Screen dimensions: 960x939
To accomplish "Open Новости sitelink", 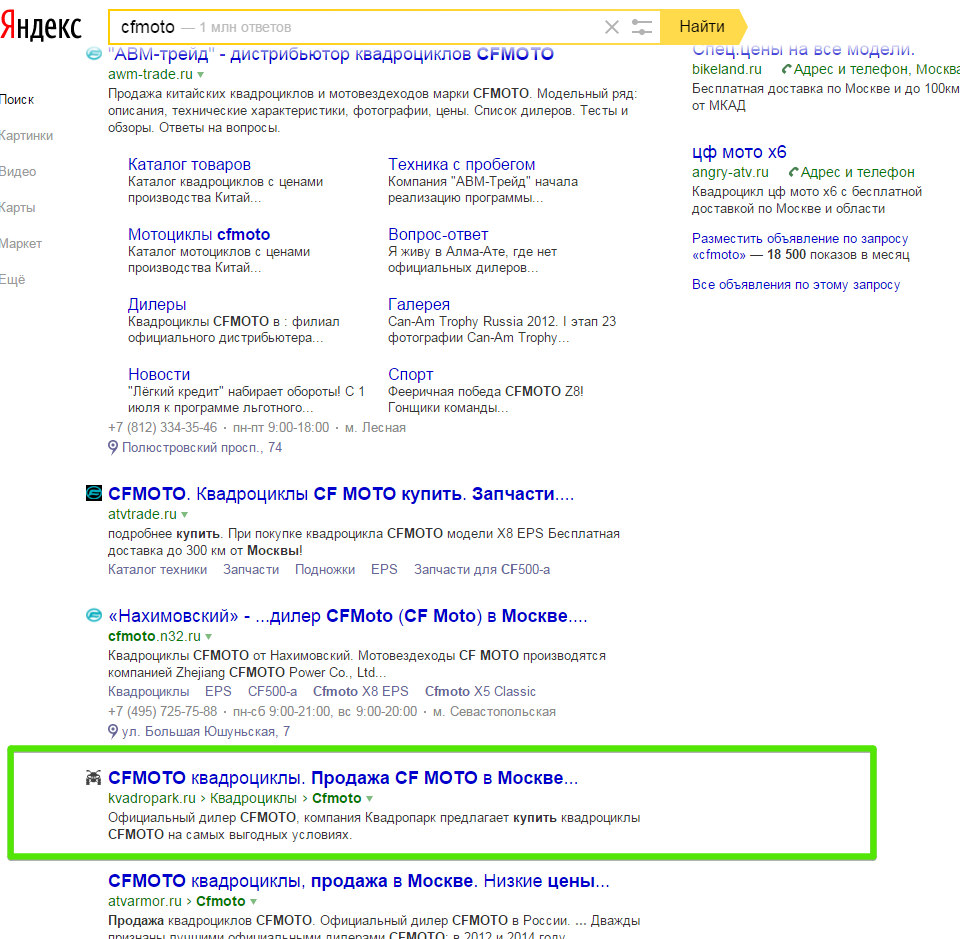I will tap(159, 374).
